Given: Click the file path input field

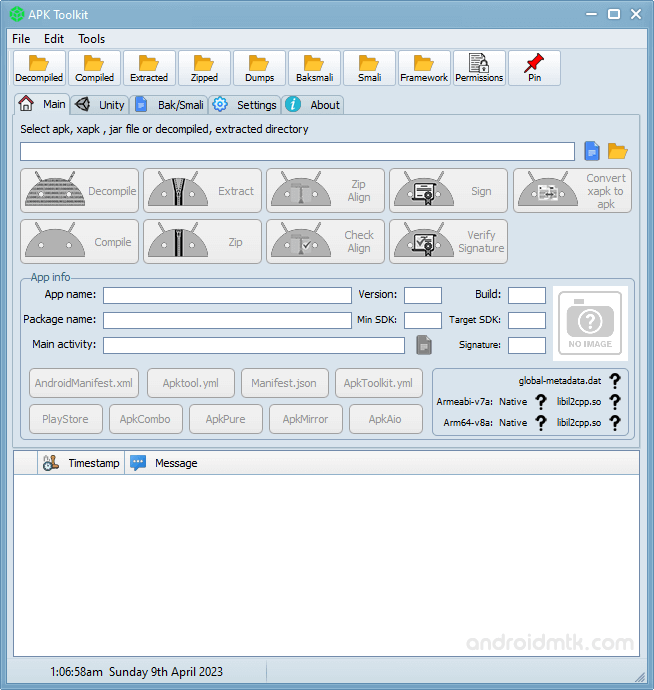Looking at the screenshot, I should (x=297, y=151).
